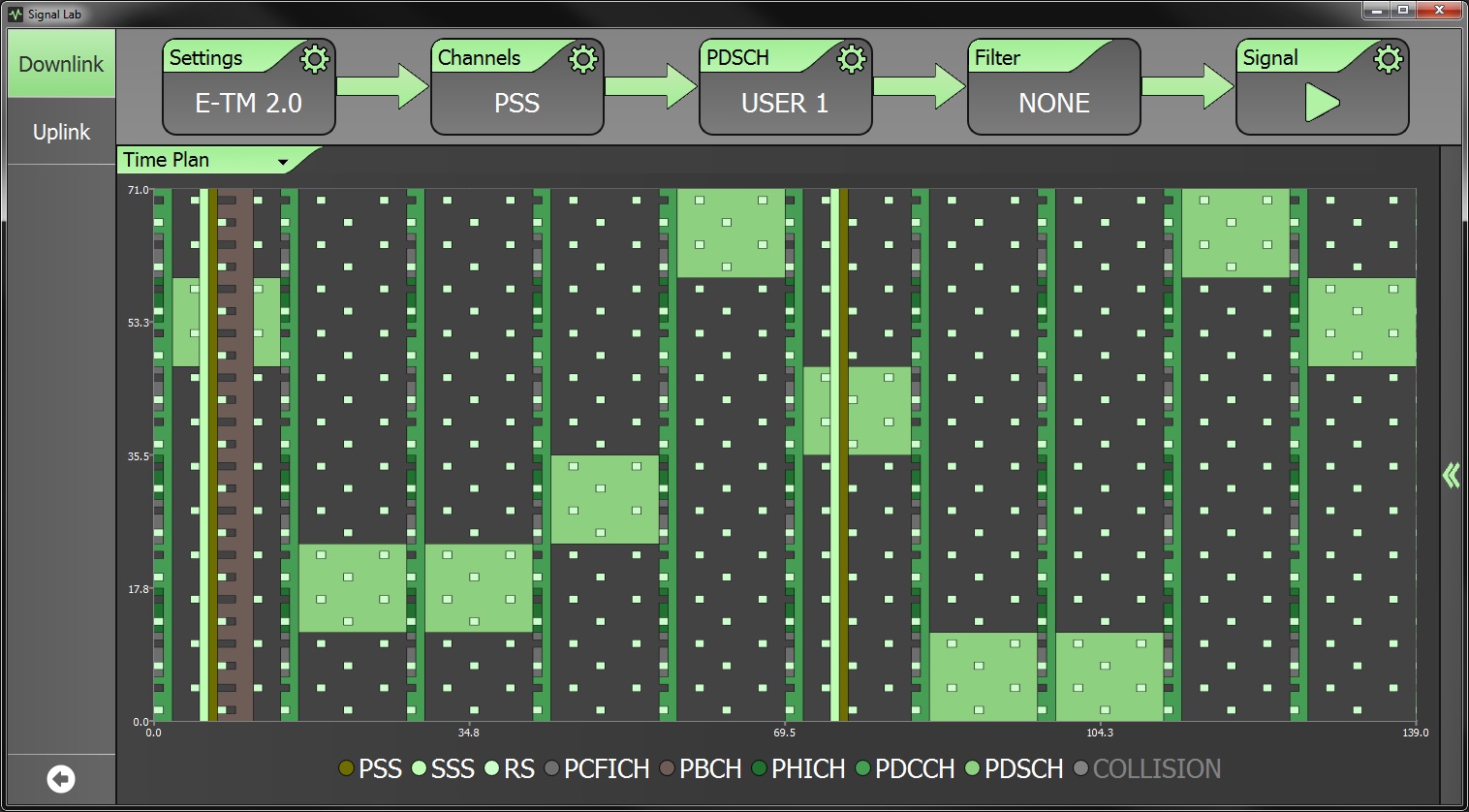Click the back arrow circle icon
1469x812 pixels.
(61, 779)
